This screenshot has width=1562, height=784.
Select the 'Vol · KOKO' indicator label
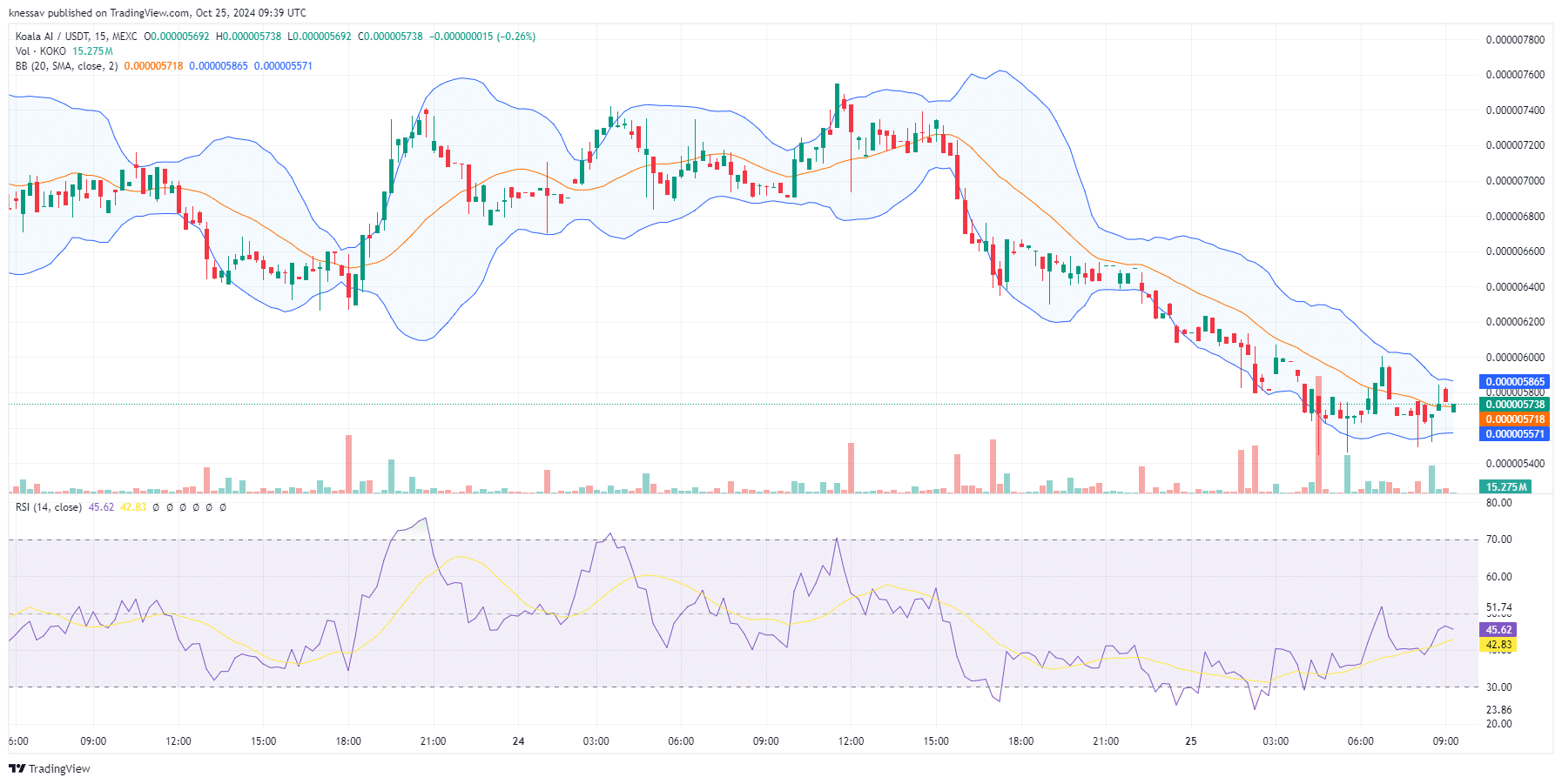click(41, 51)
